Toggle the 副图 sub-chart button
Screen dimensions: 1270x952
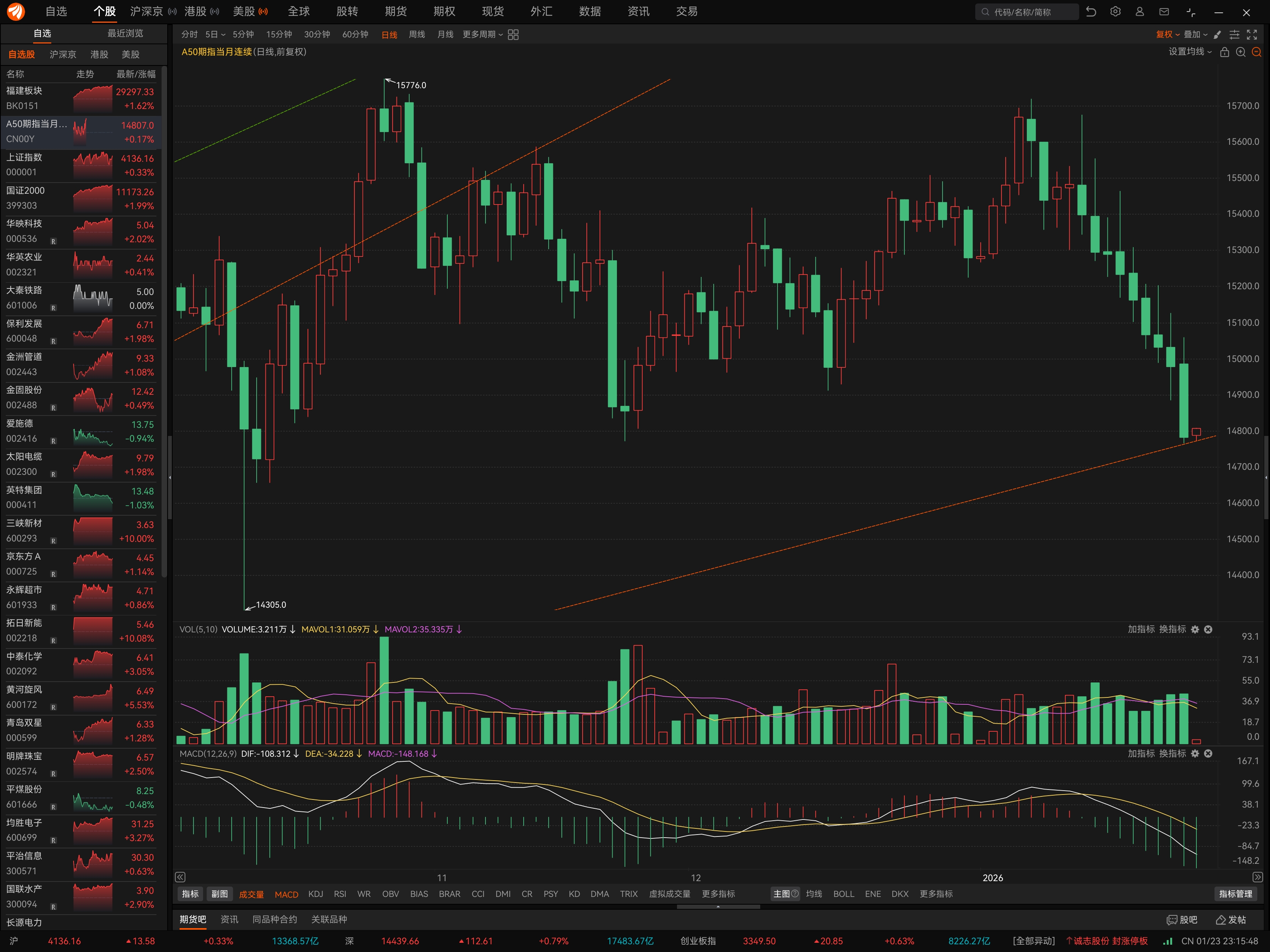coord(219,893)
